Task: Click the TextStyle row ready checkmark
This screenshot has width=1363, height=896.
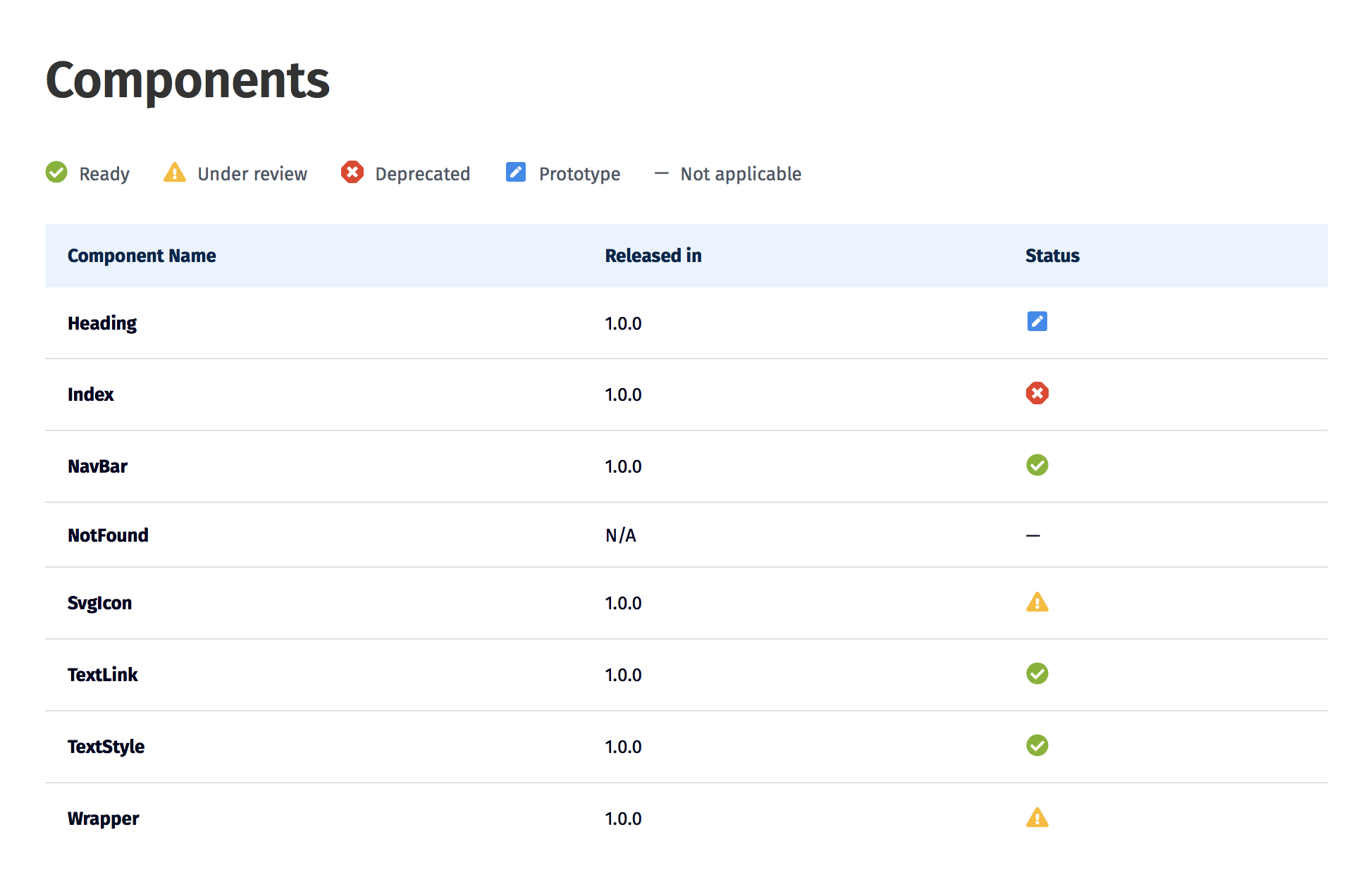Action: [x=1037, y=745]
